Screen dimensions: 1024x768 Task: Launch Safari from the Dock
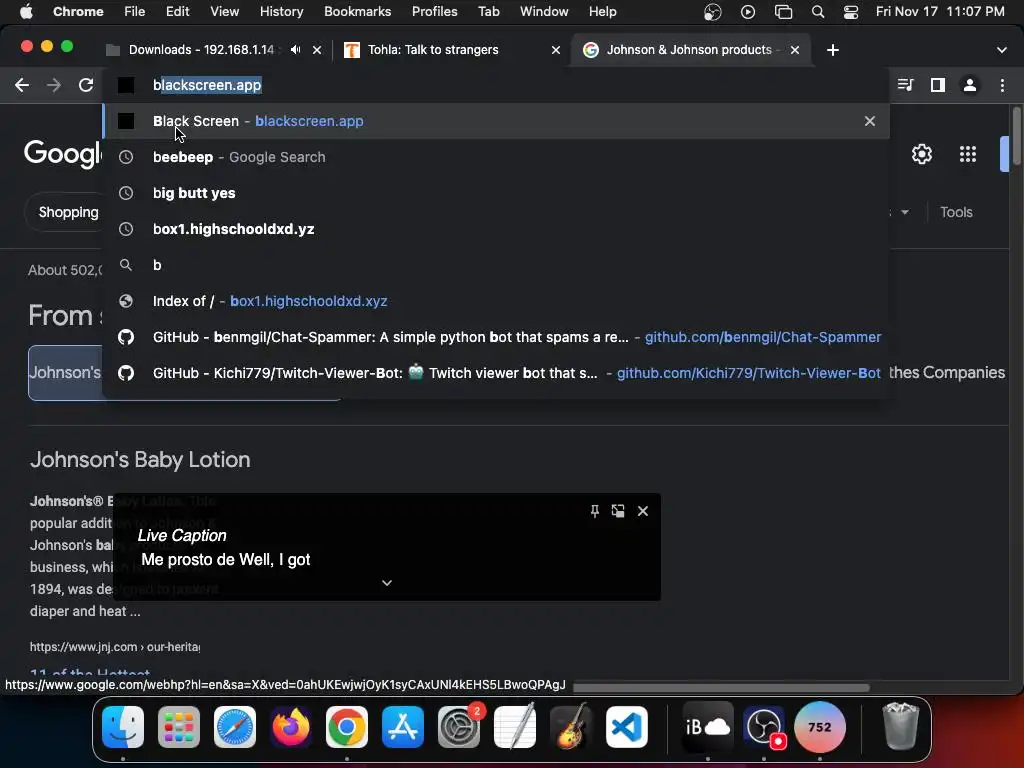pyautogui.click(x=235, y=727)
